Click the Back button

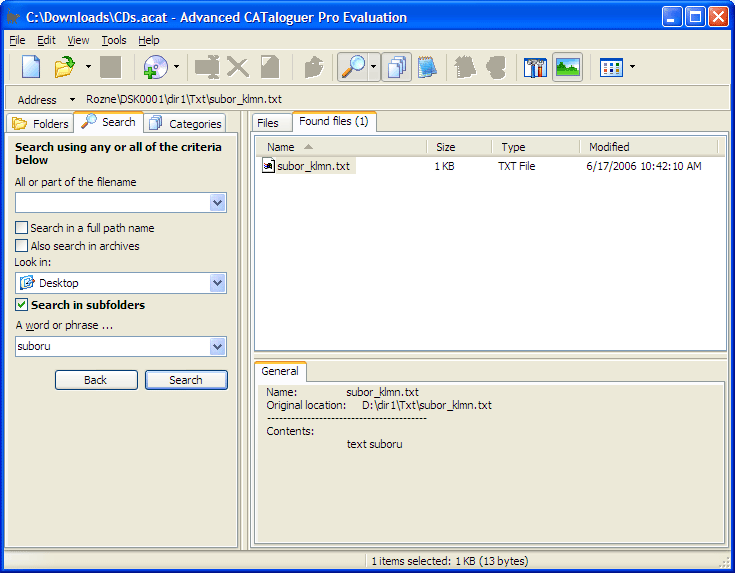tap(96, 380)
